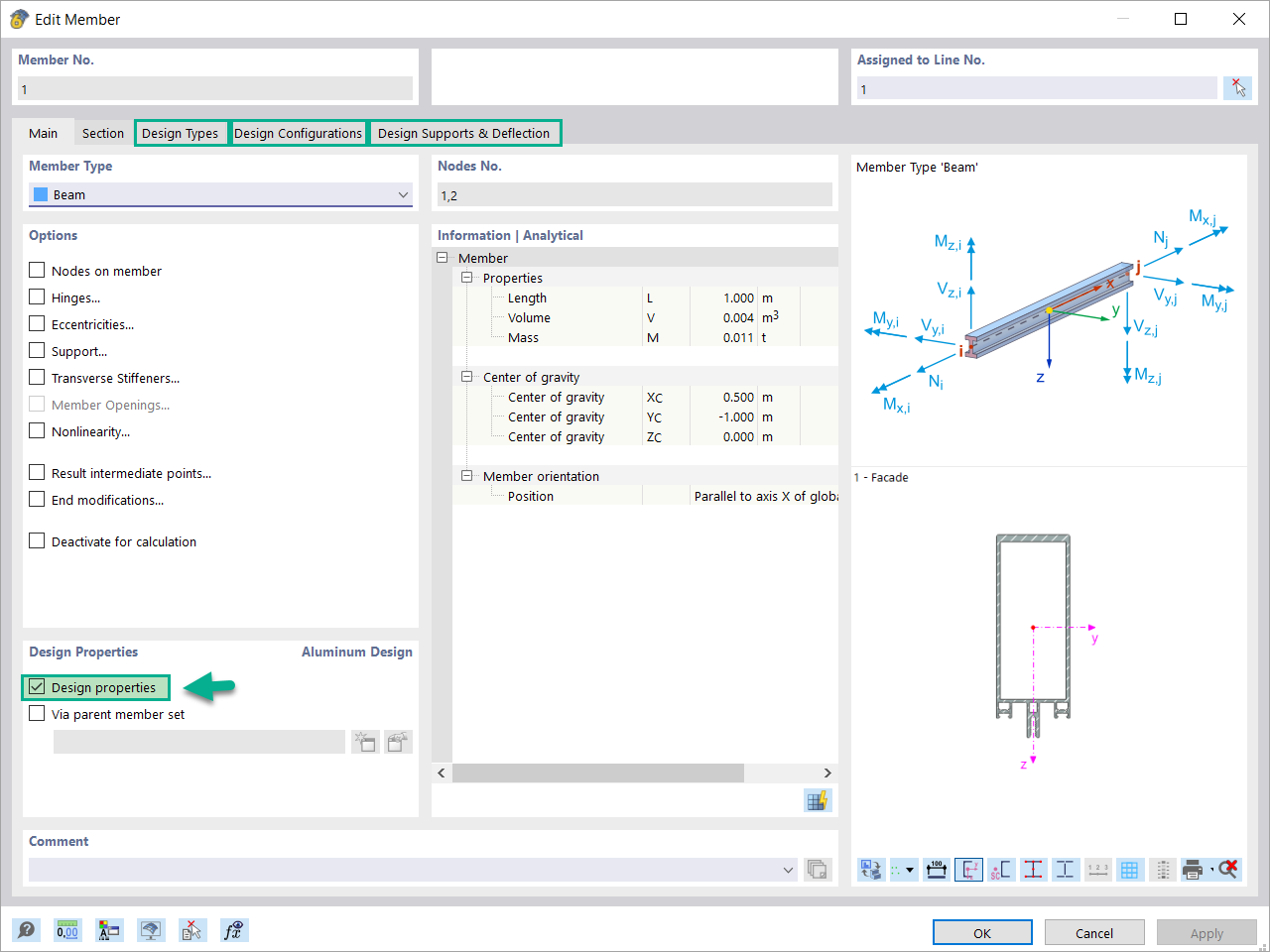
Task: Collapse the Properties group
Action: tap(466, 278)
